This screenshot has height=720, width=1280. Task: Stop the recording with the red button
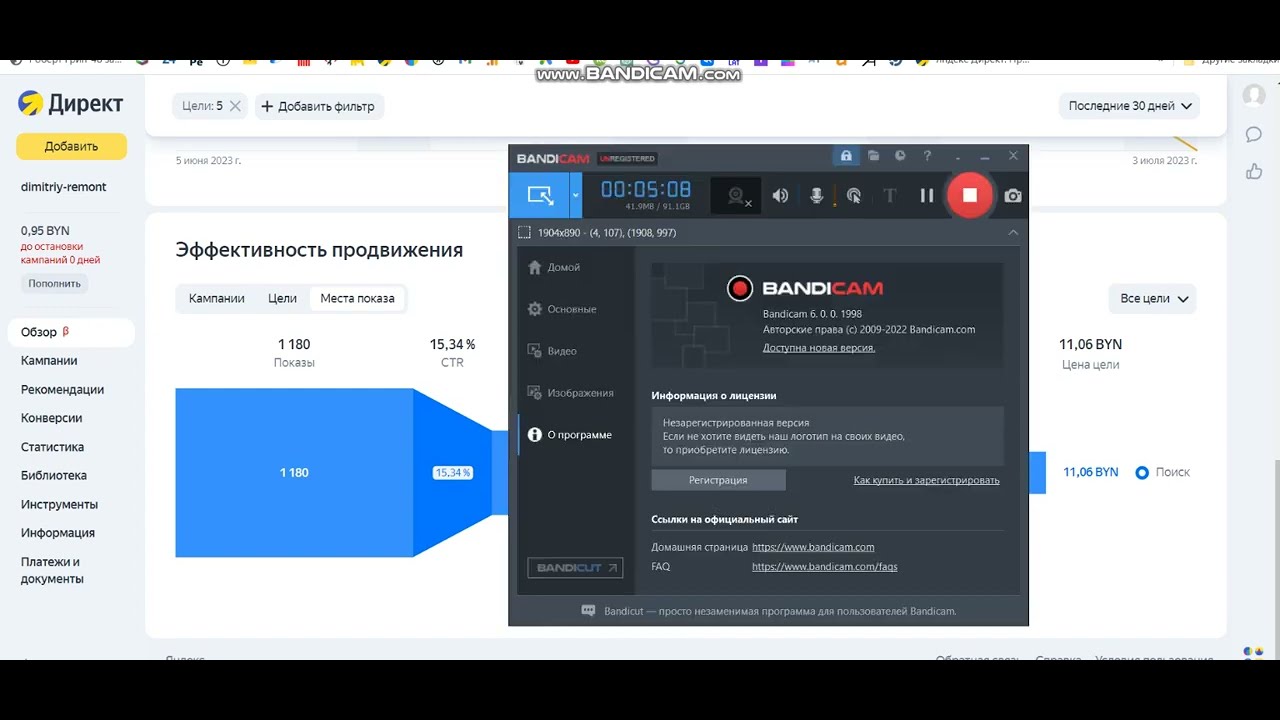click(969, 195)
